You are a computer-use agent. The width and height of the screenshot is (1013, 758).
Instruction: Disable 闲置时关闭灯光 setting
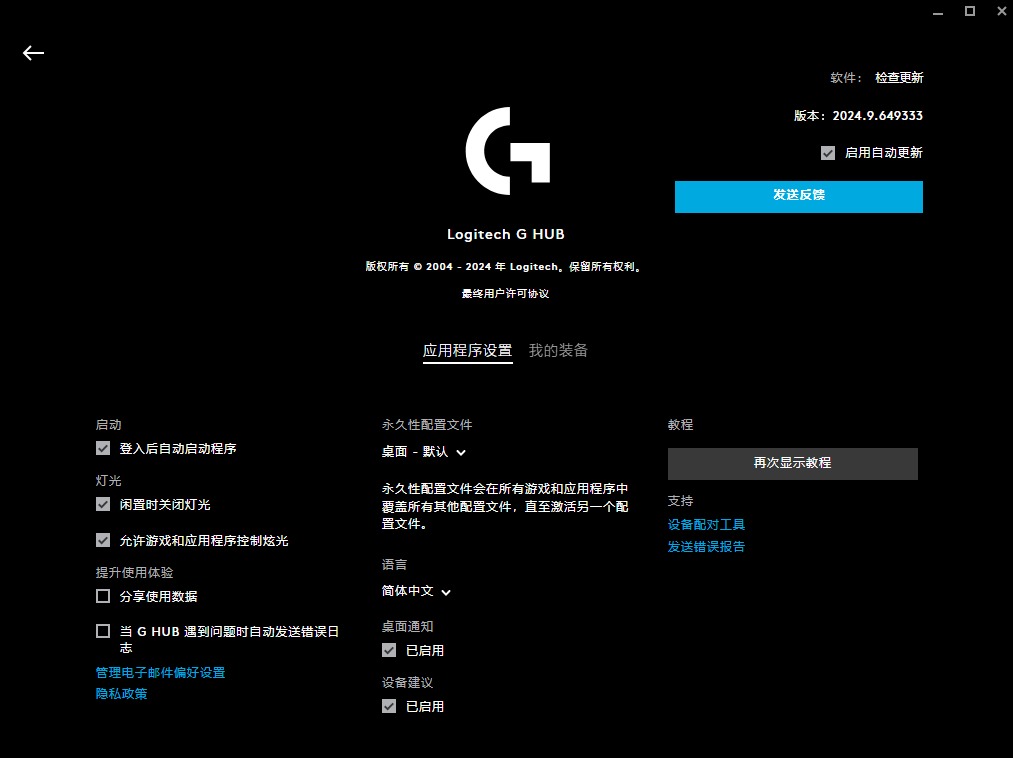103,504
